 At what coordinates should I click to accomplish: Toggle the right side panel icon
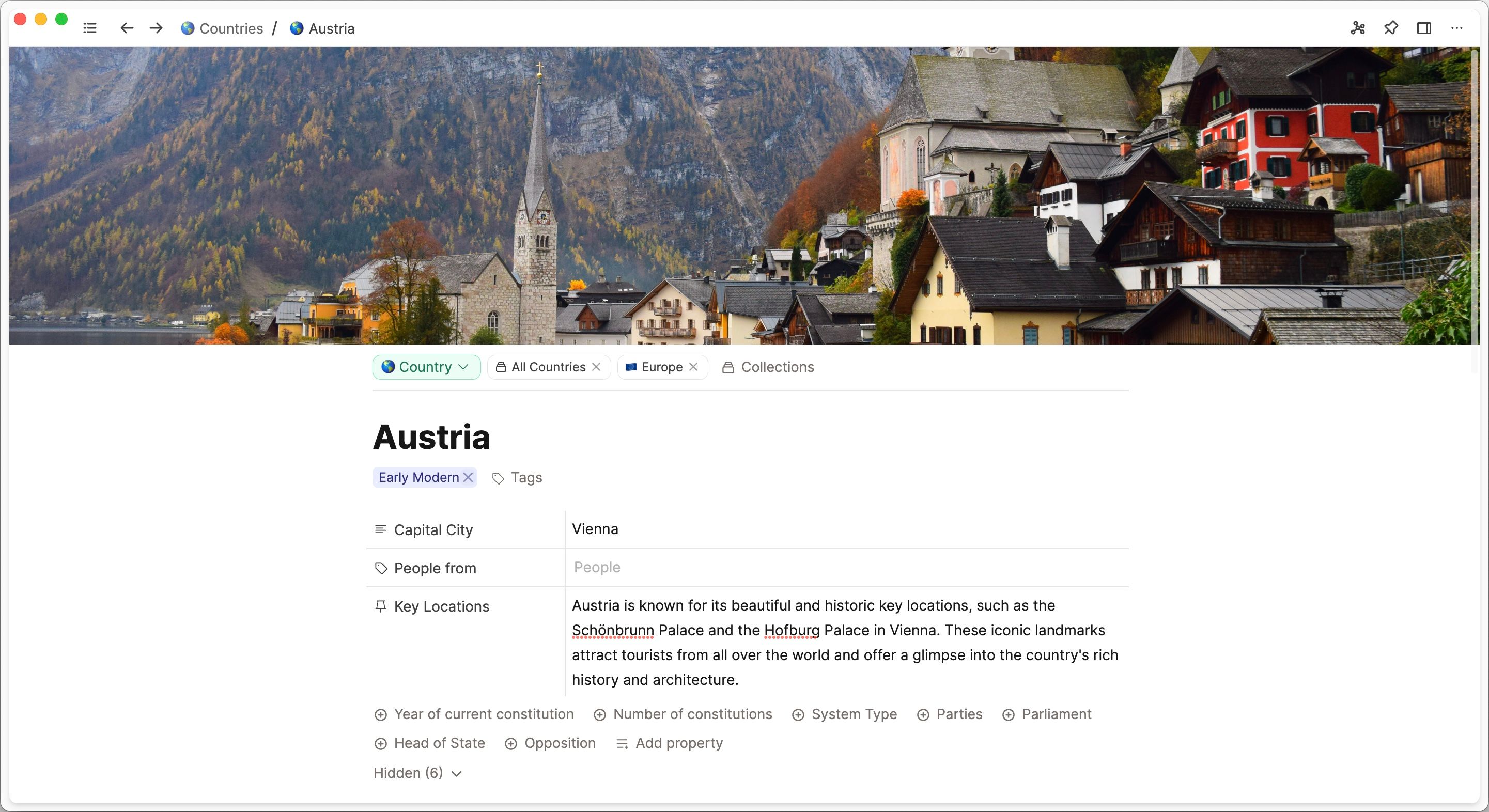[1424, 28]
